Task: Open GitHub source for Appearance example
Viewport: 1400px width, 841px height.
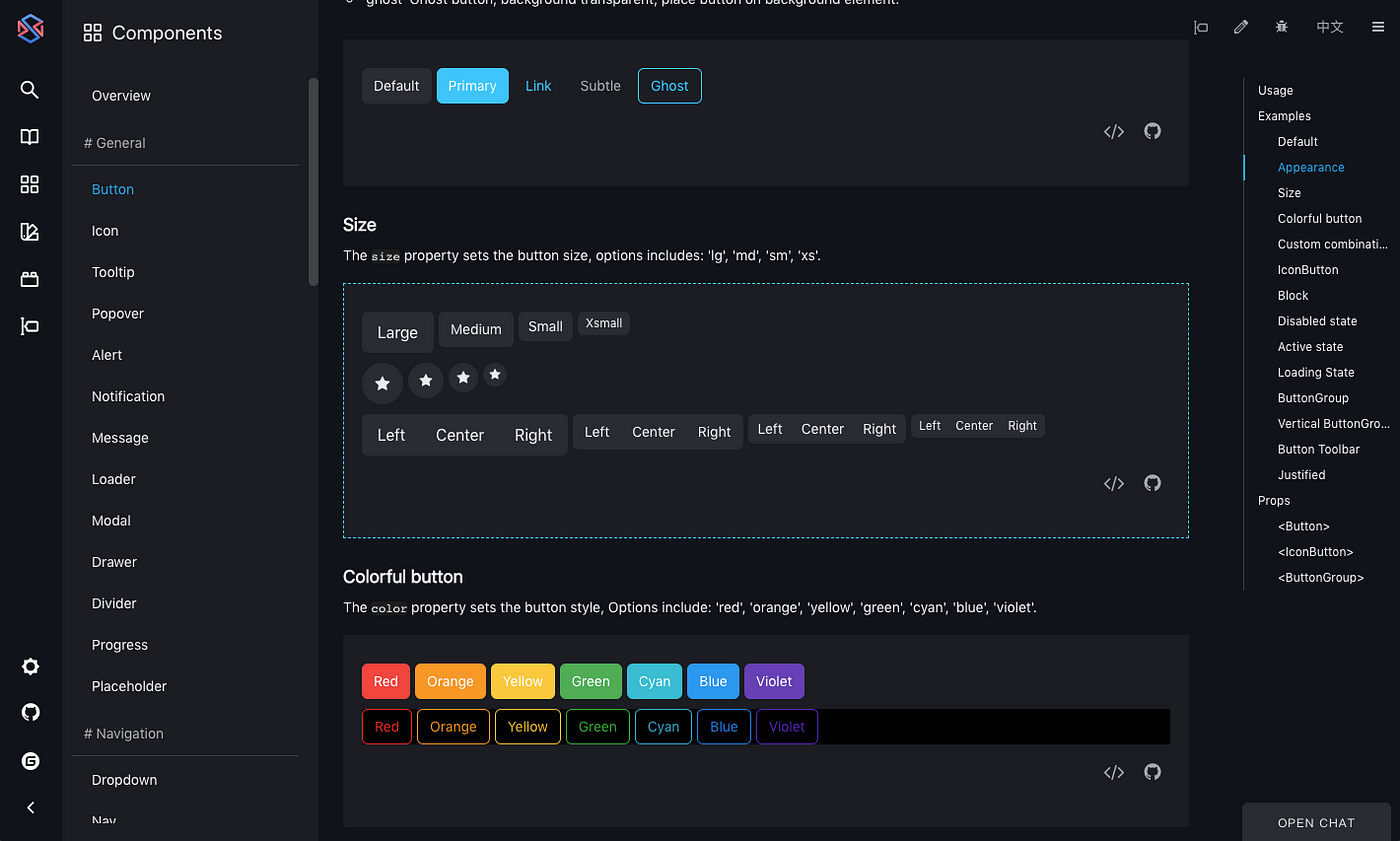Action: (1153, 131)
